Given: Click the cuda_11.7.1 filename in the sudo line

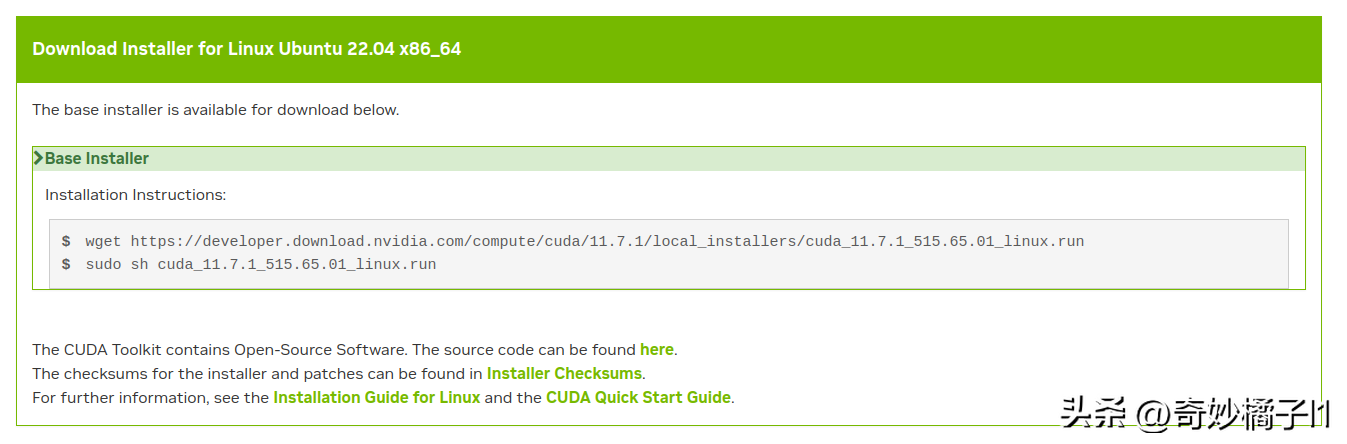Looking at the screenshot, I should point(297,265).
